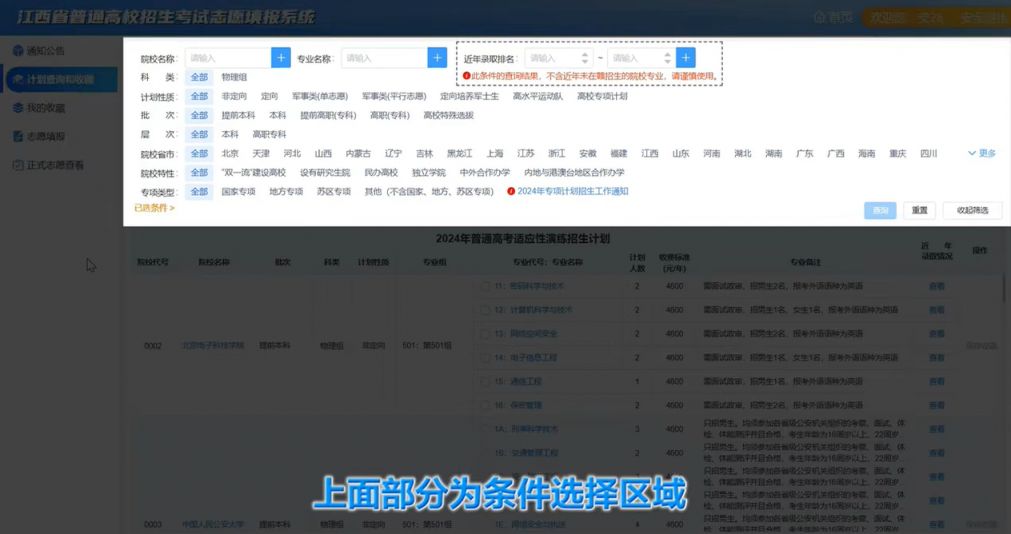Select 国家专项 in 专项类型 row
The height and width of the screenshot is (534, 1011).
point(239,192)
